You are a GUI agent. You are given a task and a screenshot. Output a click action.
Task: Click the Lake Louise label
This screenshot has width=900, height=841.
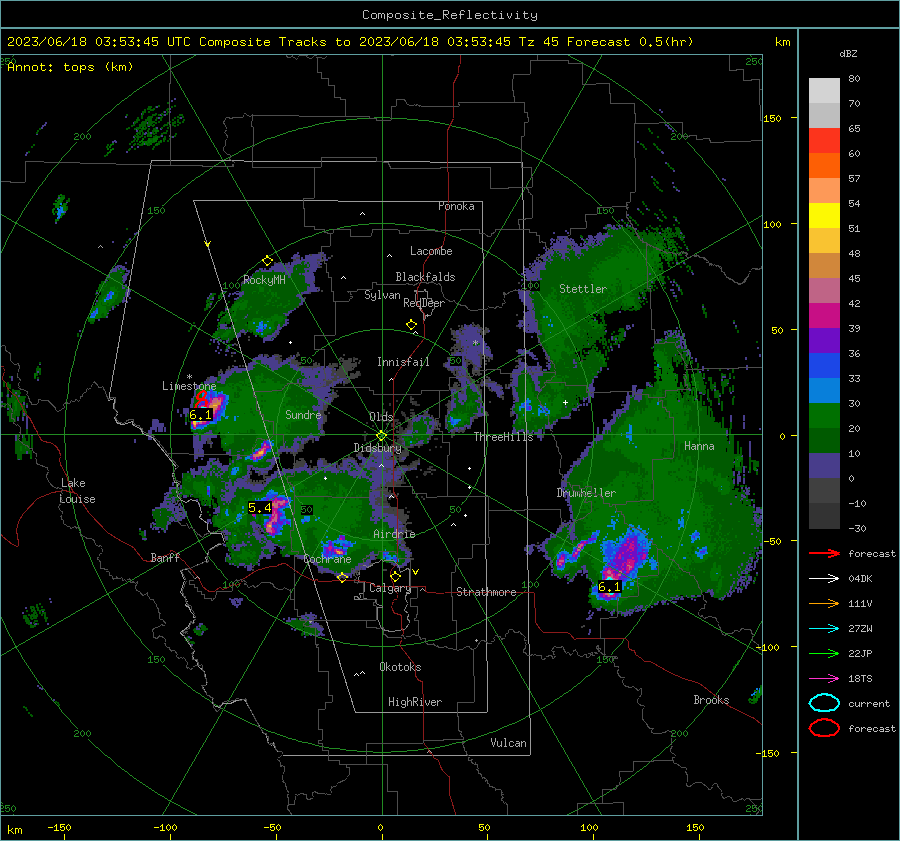point(77,491)
